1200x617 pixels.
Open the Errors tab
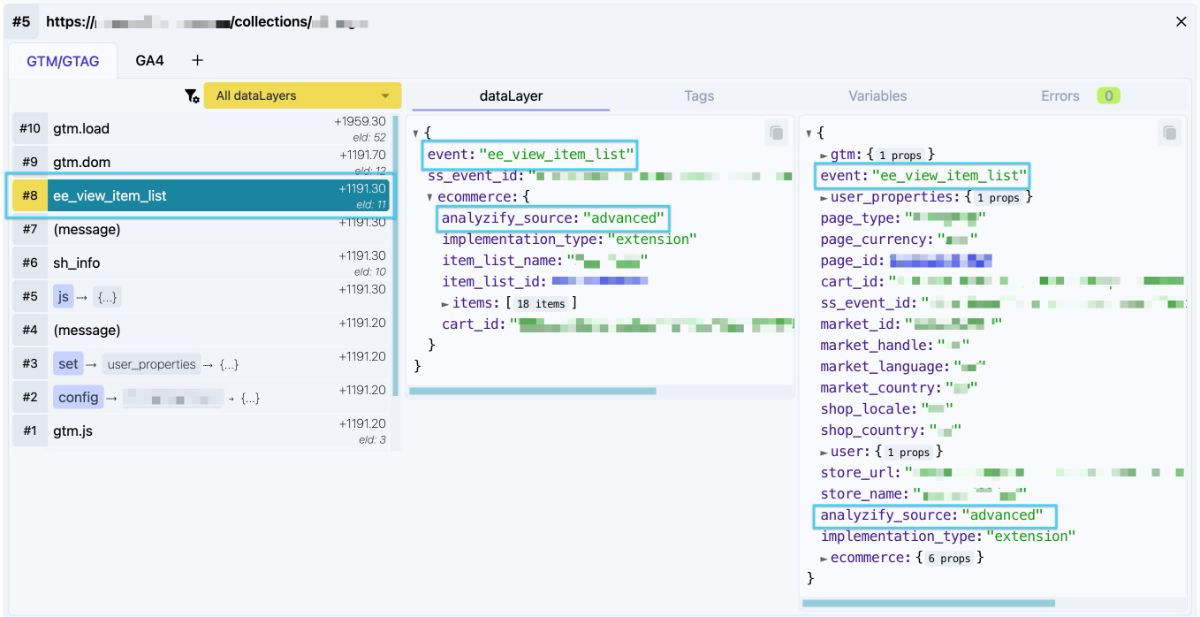(1060, 96)
